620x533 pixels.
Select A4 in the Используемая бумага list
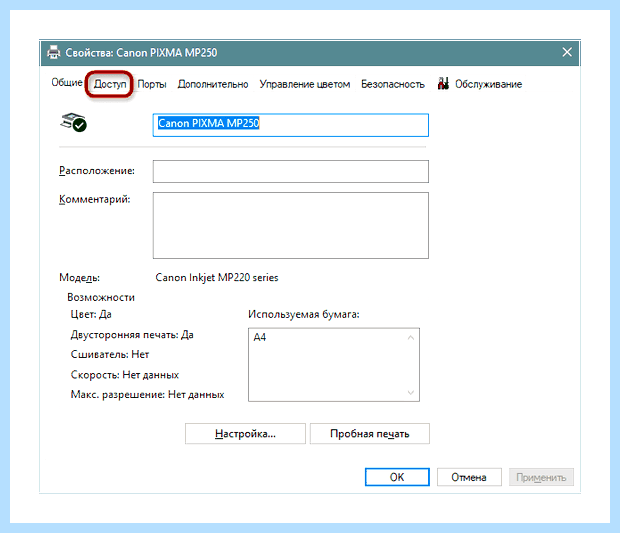pyautogui.click(x=260, y=337)
